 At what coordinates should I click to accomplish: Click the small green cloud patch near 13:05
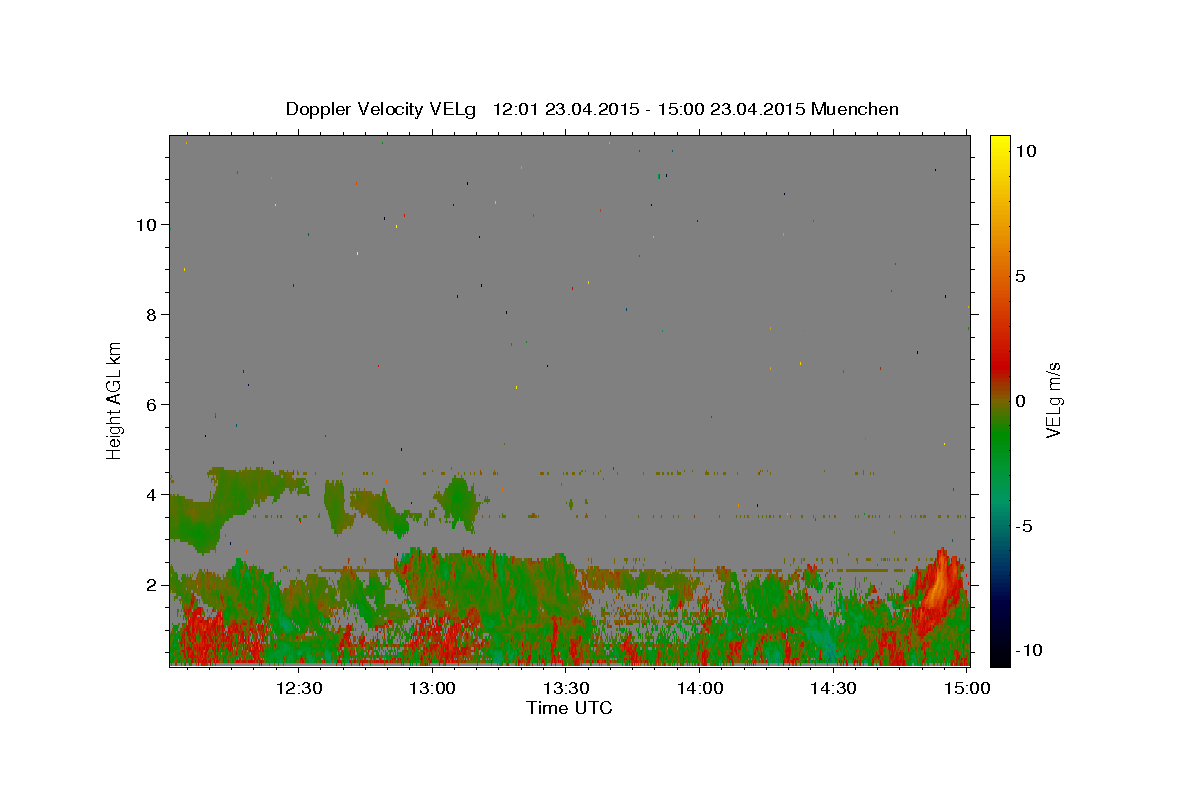[x=459, y=500]
